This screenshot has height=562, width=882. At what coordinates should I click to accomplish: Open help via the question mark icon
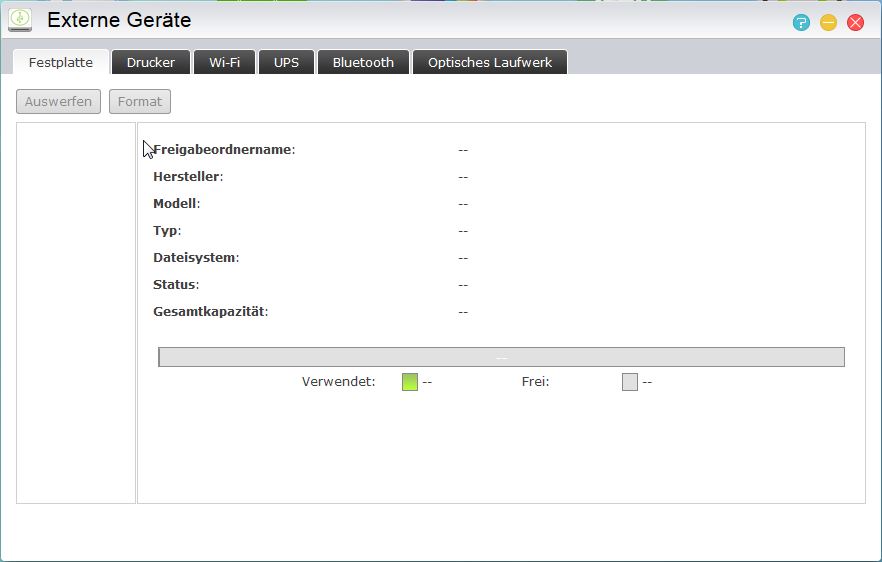pos(801,23)
